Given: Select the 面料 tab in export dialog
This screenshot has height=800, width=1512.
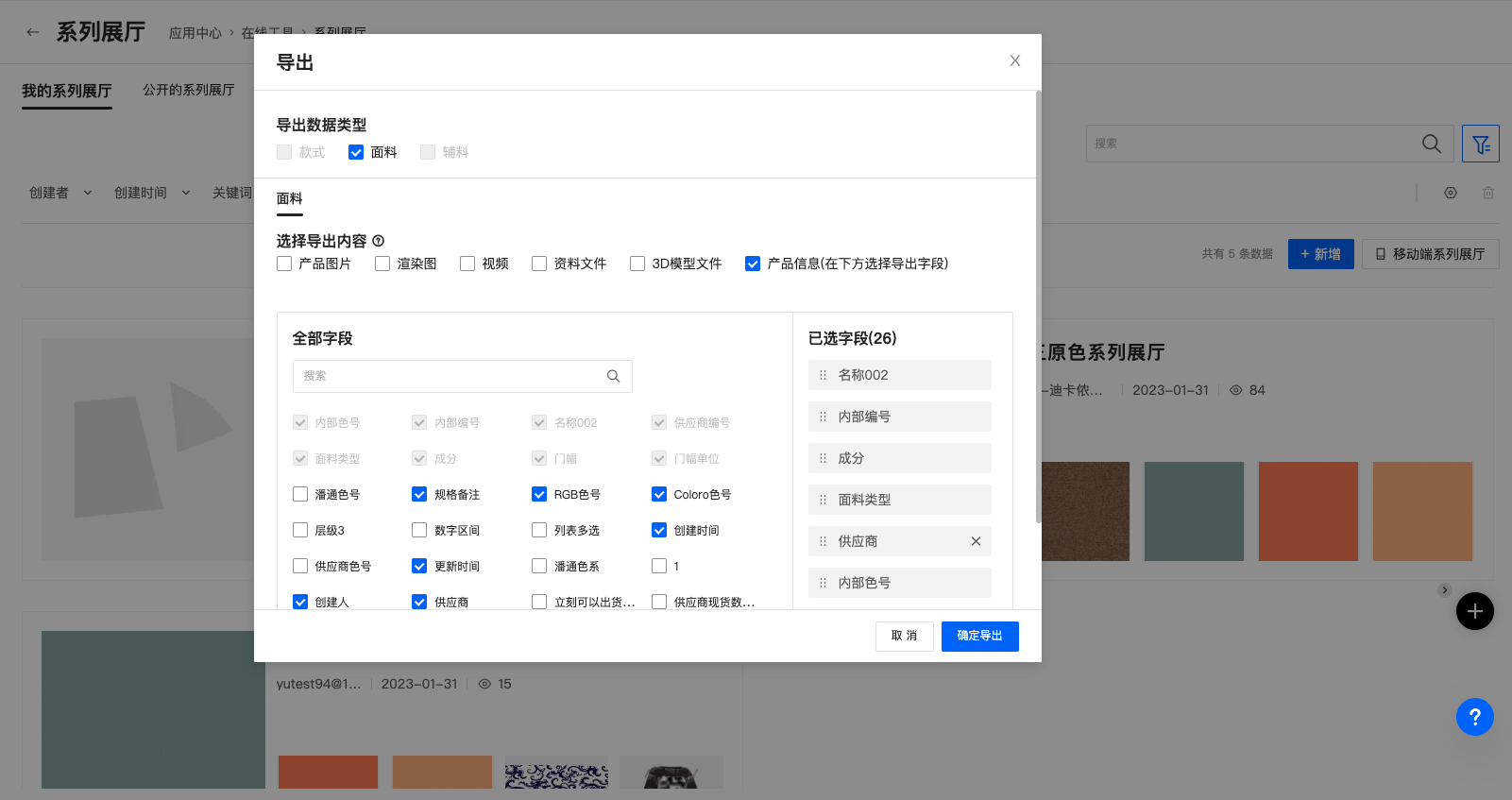Looking at the screenshot, I should tap(289, 198).
